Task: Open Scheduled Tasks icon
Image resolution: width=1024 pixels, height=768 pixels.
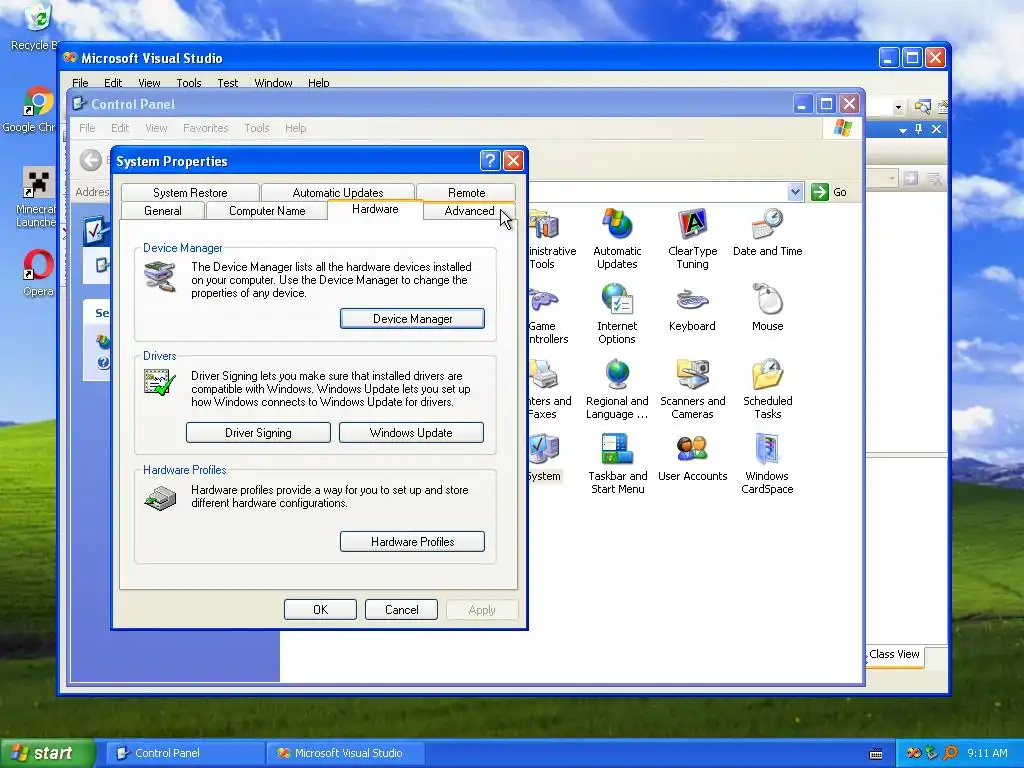Action: [x=767, y=389]
